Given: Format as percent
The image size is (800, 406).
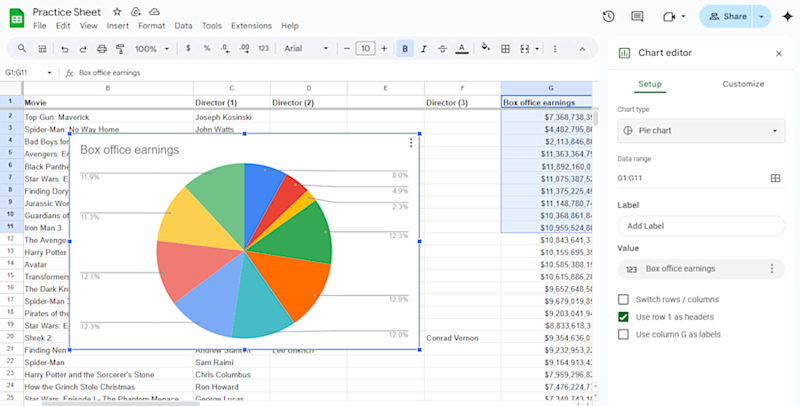Looking at the screenshot, I should [207, 48].
